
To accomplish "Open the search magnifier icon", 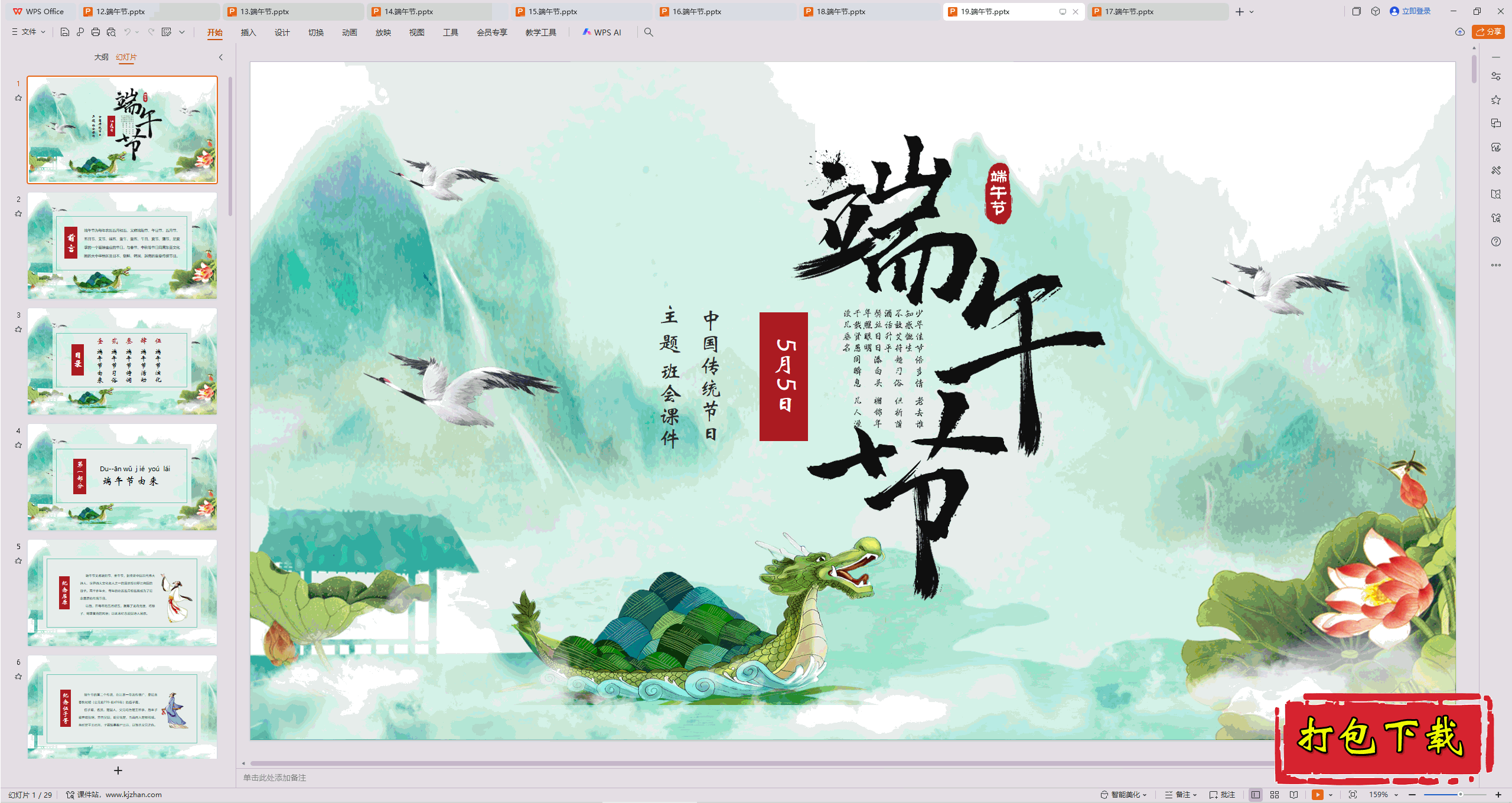I will point(649,32).
